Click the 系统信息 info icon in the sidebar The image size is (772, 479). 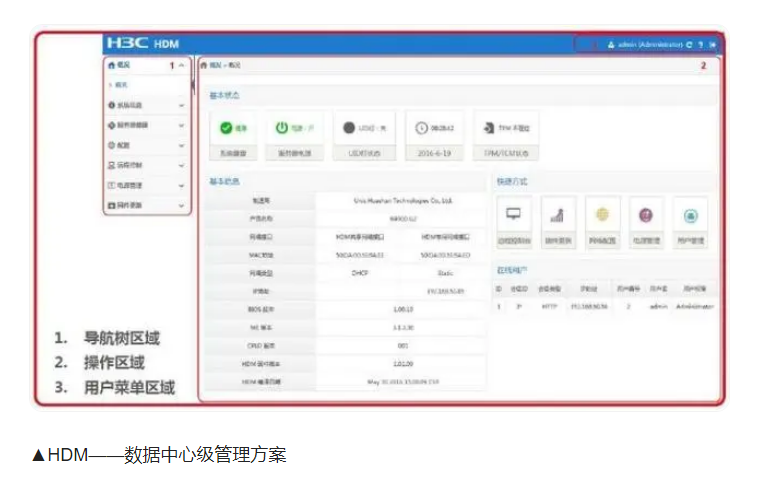click(x=112, y=105)
